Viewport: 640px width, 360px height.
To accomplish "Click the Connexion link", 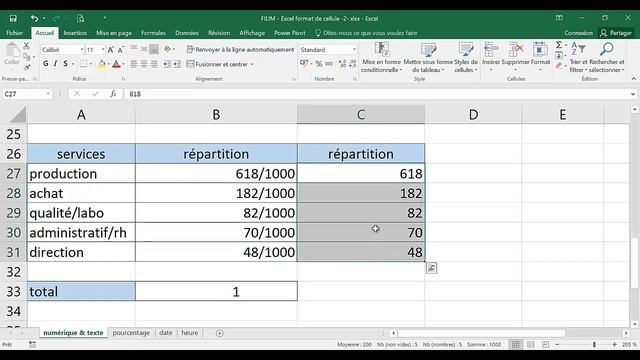I will (x=578, y=33).
